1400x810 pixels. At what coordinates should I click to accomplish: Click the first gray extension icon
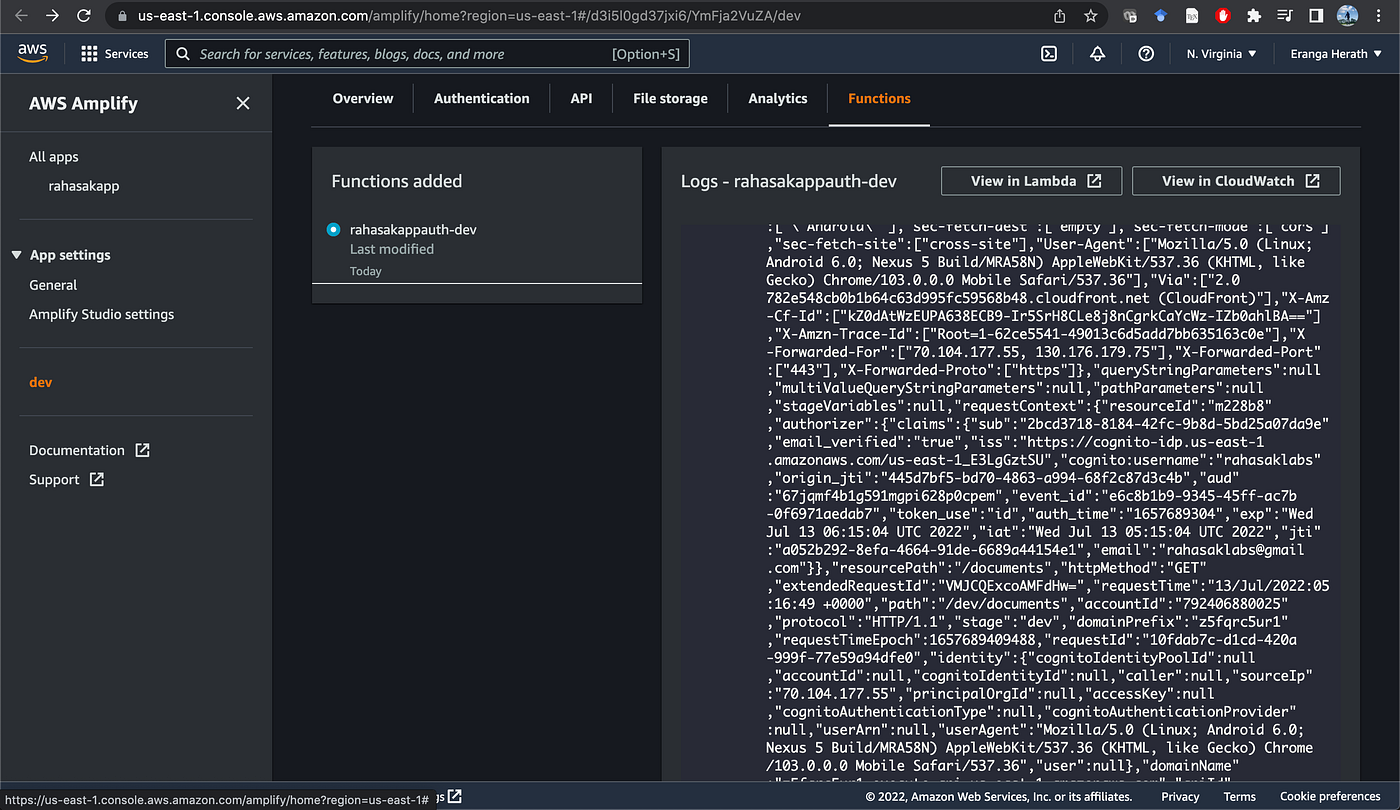click(x=1130, y=16)
